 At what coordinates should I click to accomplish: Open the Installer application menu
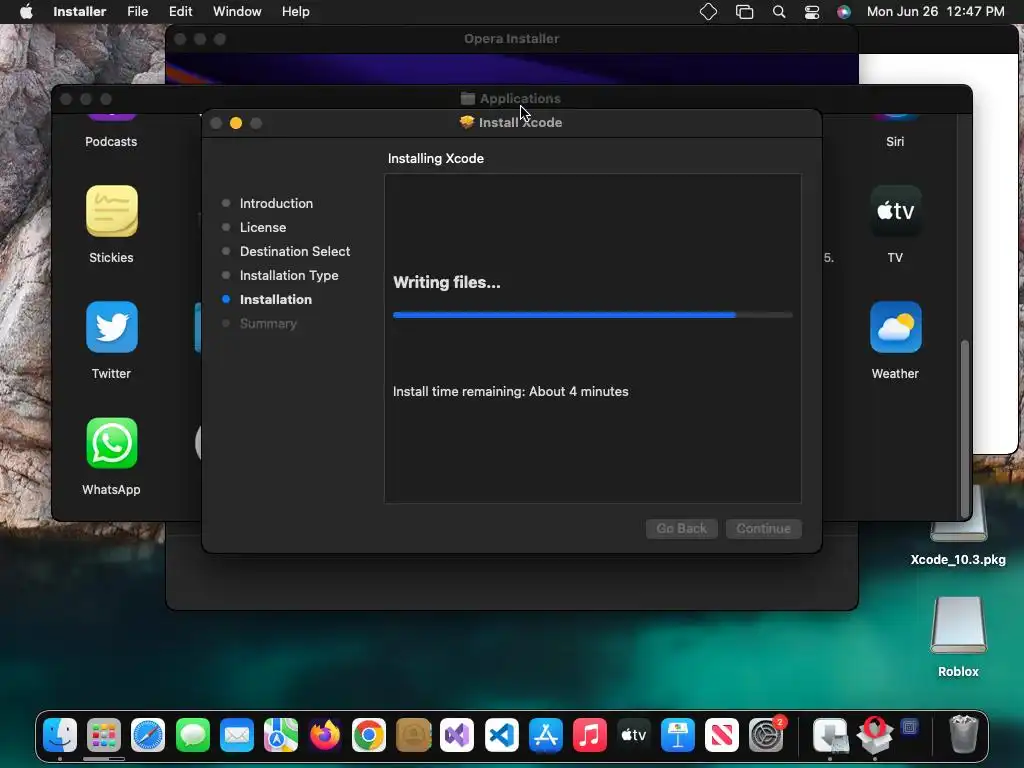pyautogui.click(x=80, y=12)
